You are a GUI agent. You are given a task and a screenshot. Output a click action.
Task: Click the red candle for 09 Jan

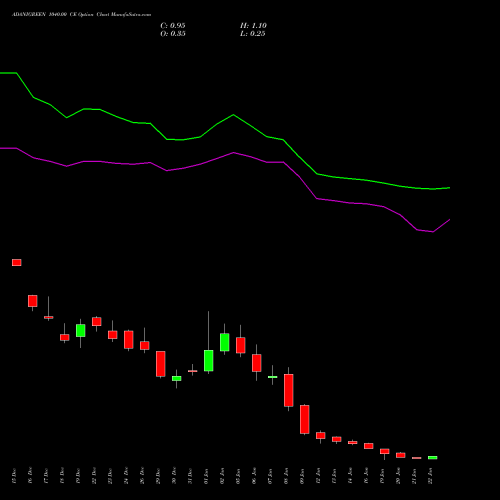(305, 419)
